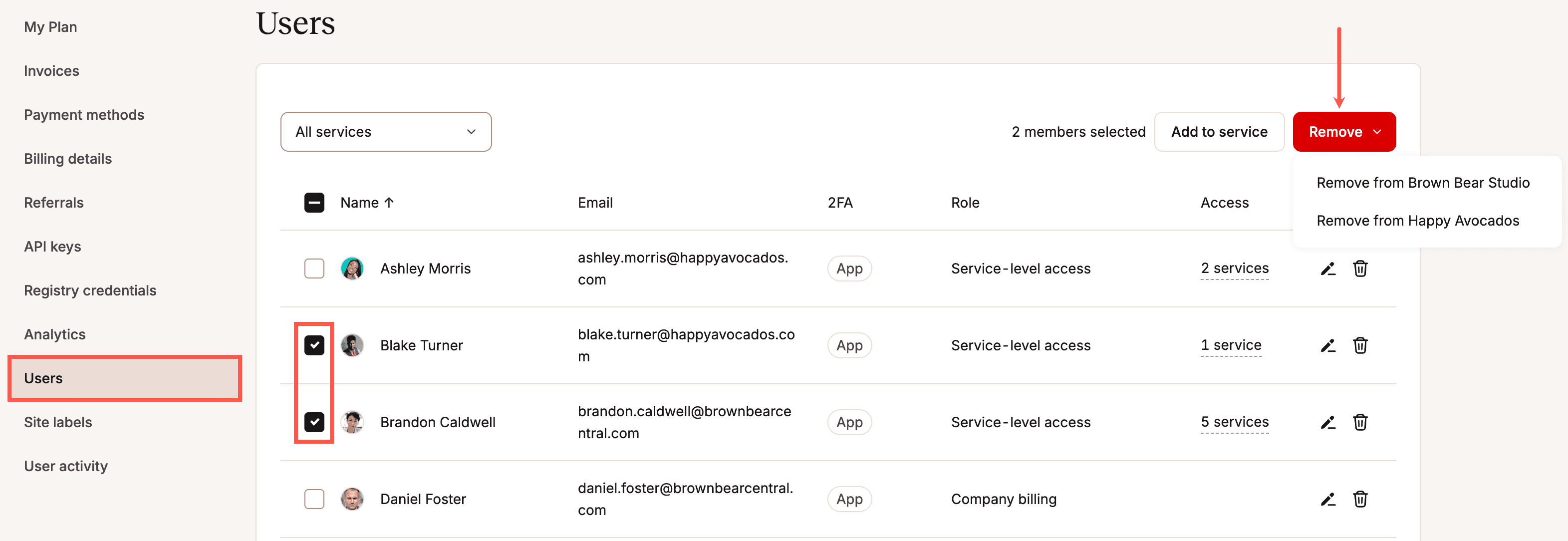The height and width of the screenshot is (541, 1568).
Task: Uncheck the Blake Turner checkbox
Action: 314,346
